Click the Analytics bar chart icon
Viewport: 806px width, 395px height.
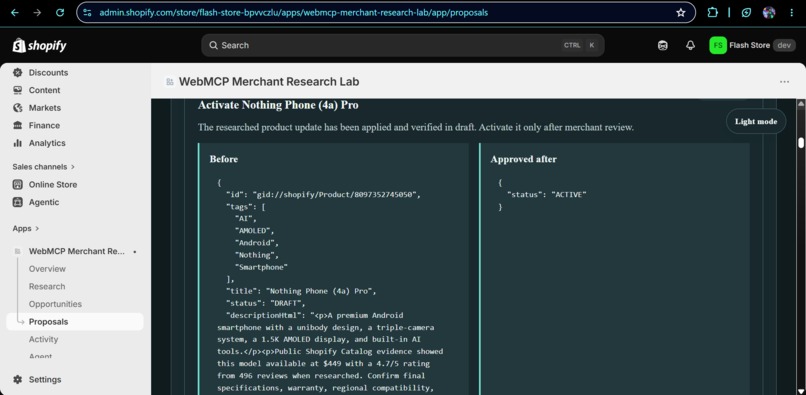pos(17,143)
